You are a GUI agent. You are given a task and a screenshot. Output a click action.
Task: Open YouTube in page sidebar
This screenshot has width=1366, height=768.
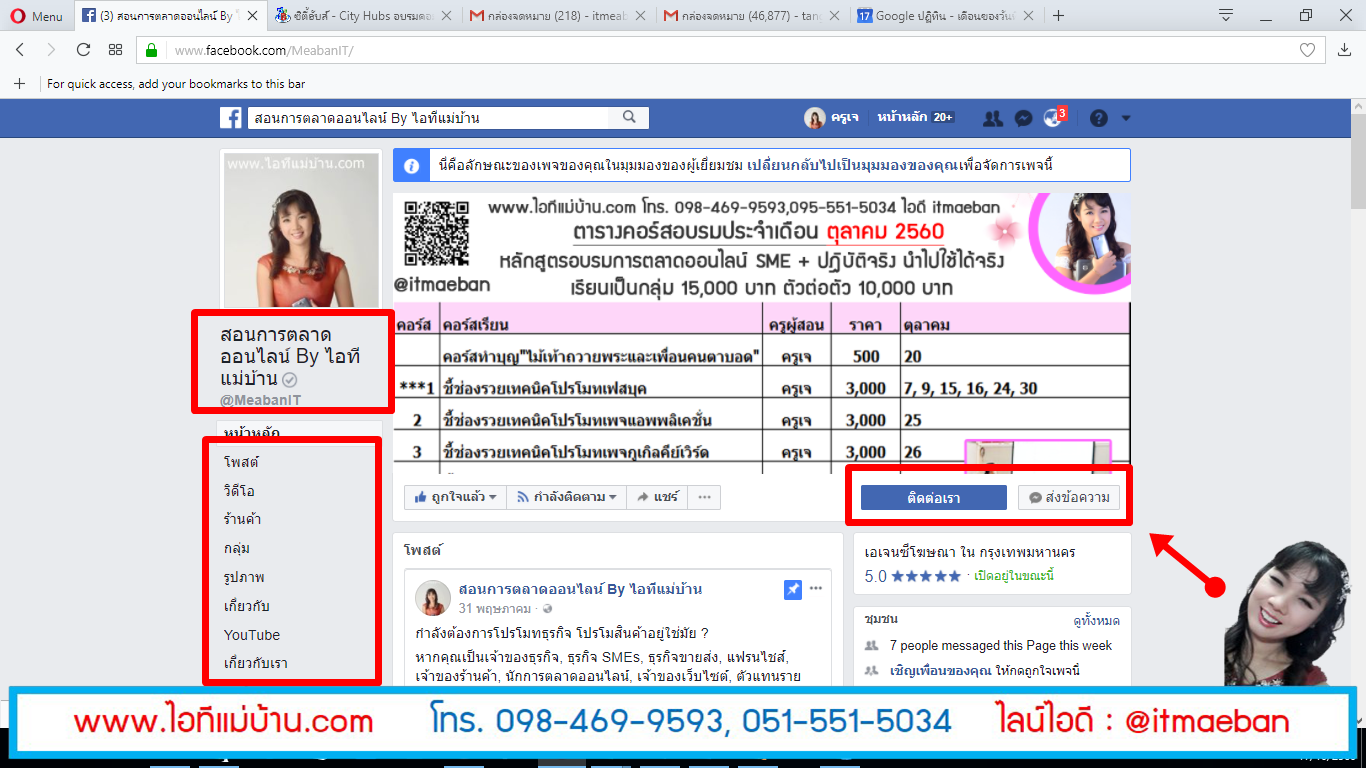252,635
